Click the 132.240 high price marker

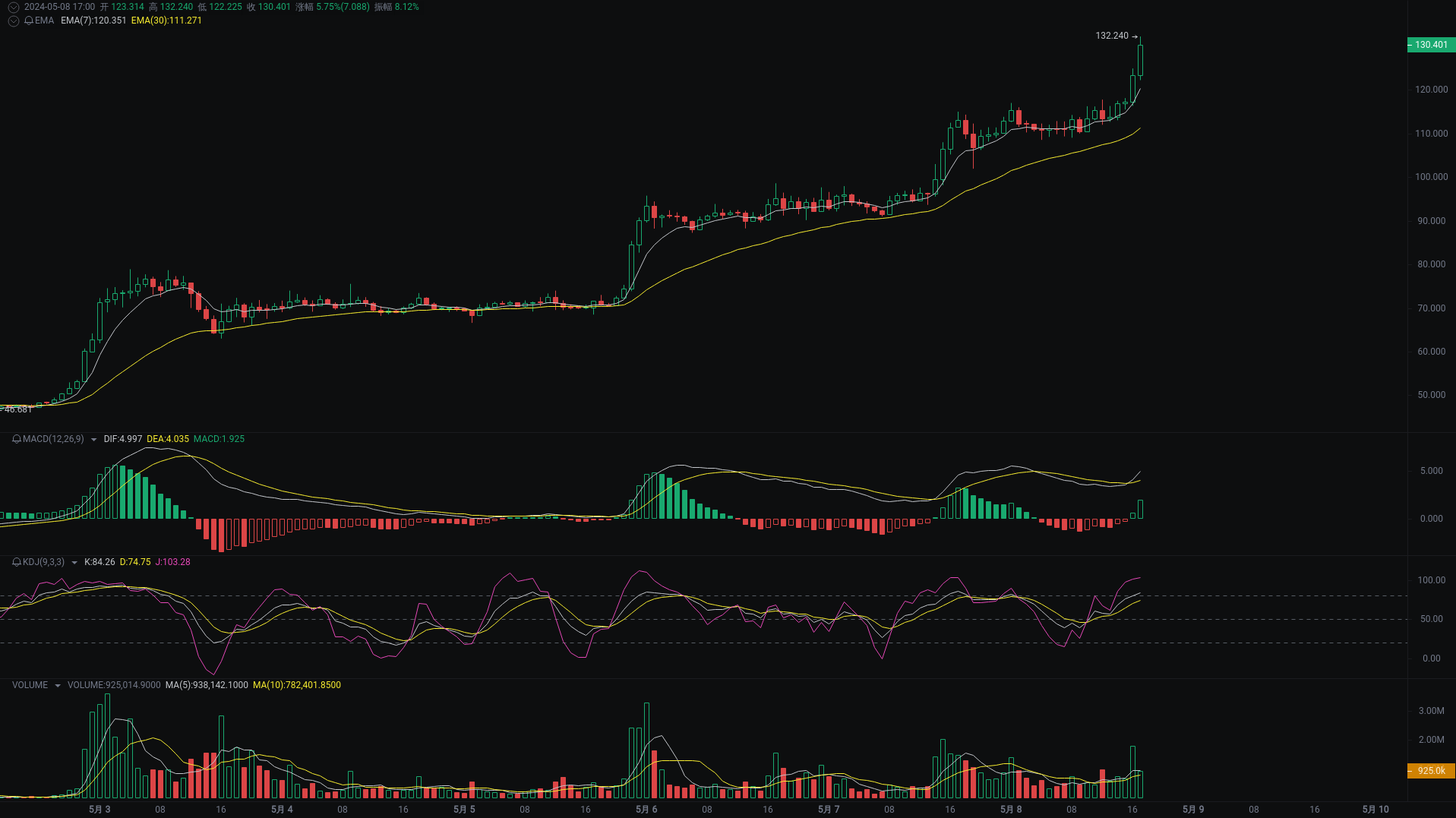coord(1112,35)
